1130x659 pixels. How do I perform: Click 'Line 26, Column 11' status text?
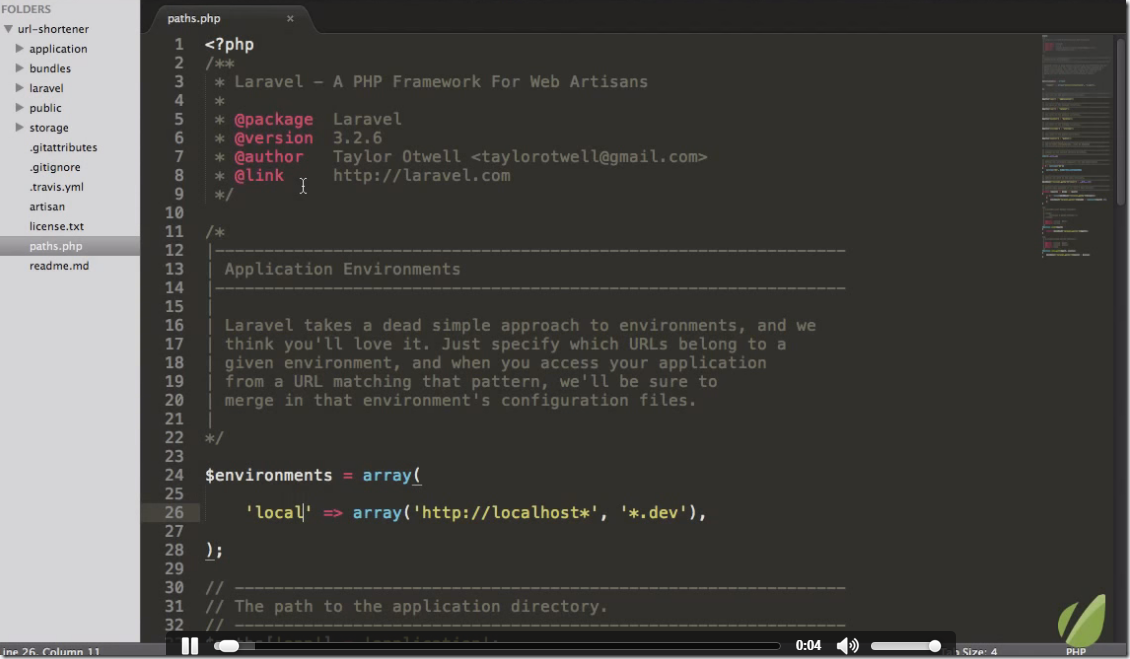(50, 652)
